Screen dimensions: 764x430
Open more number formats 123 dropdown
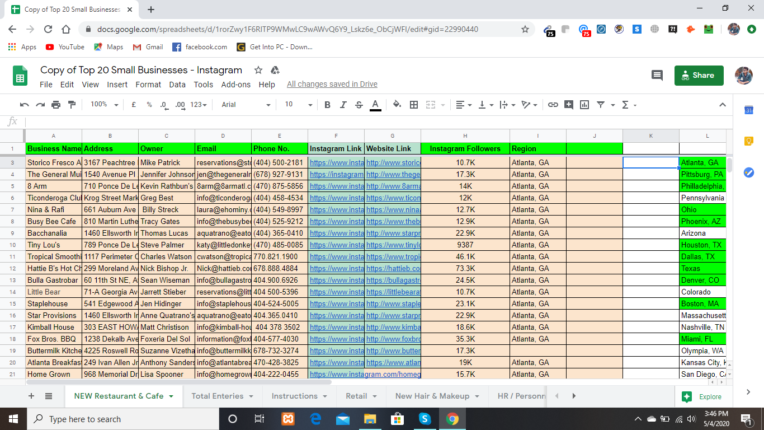[198, 105]
